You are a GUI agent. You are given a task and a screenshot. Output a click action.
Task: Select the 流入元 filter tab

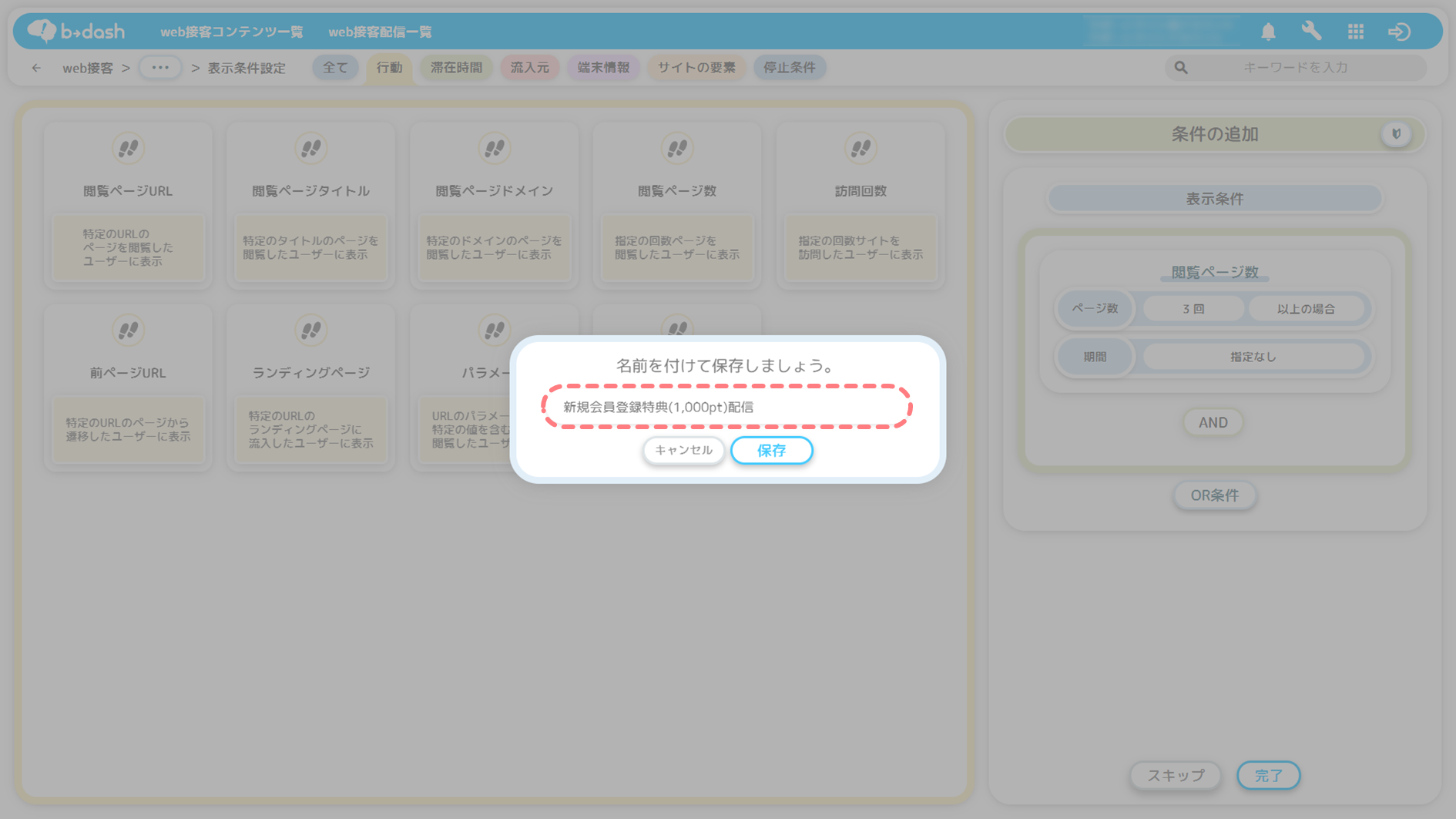point(529,68)
